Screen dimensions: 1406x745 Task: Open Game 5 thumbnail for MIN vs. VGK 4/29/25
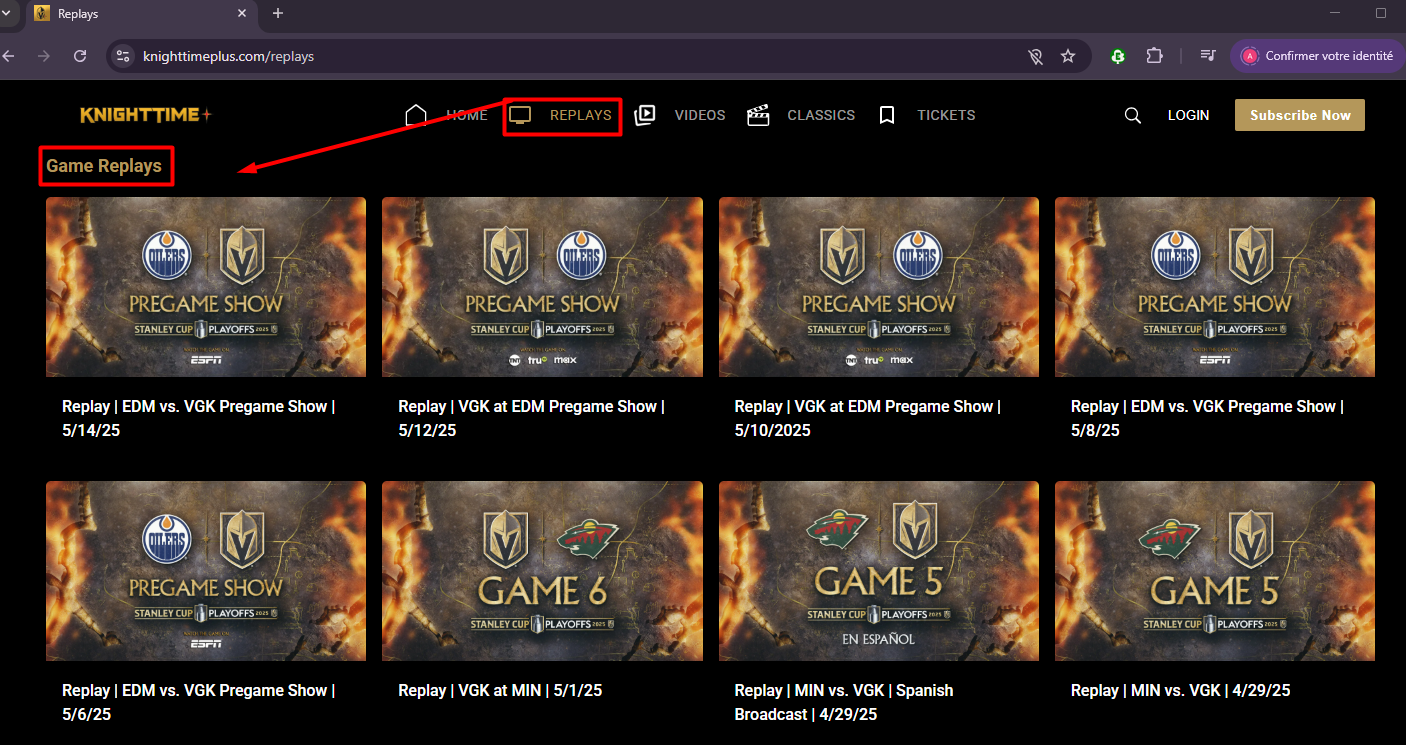[1215, 571]
